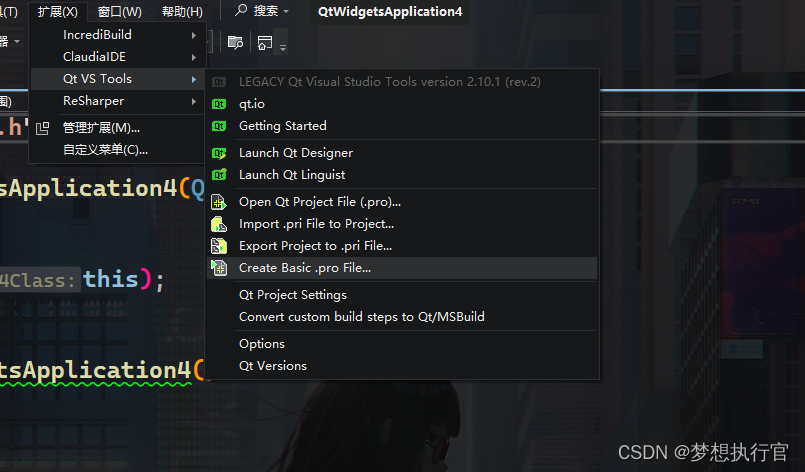805x472 pixels.
Task: Expand the IncrediBuild submenu arrow
Action: (x=194, y=35)
